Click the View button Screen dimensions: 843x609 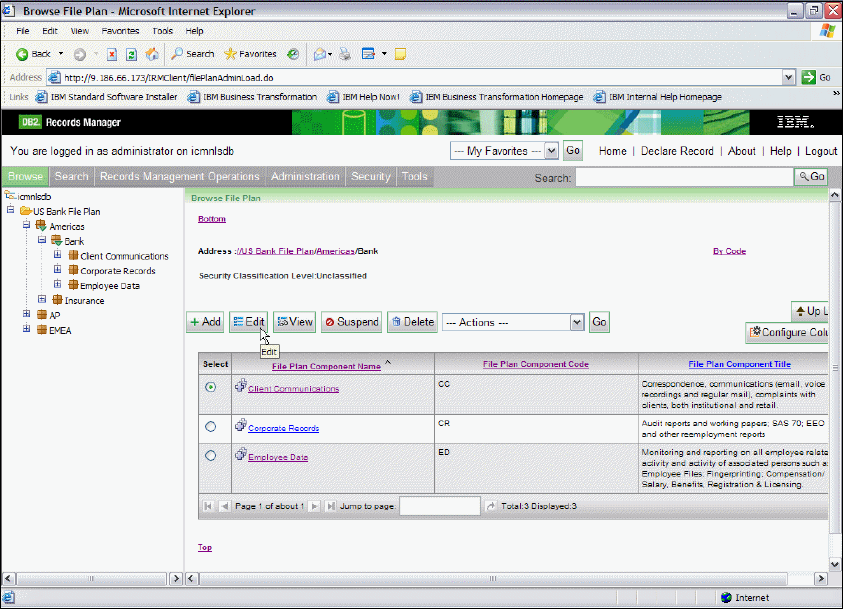[295, 322]
